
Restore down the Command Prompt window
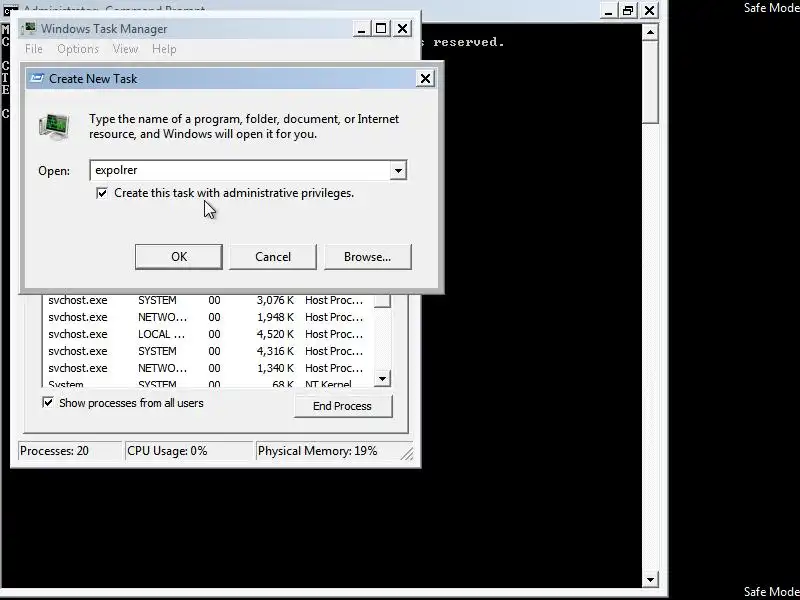[x=628, y=10]
